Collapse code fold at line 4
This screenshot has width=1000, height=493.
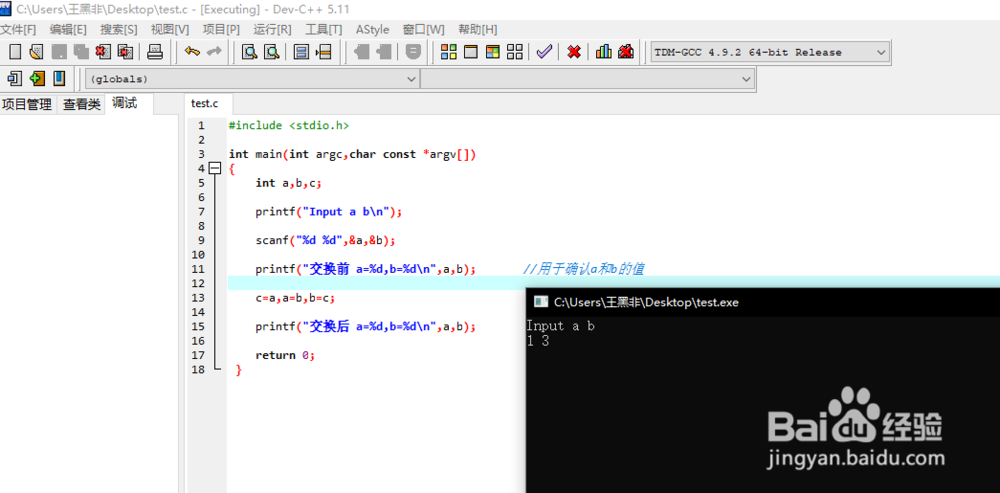pos(215,168)
